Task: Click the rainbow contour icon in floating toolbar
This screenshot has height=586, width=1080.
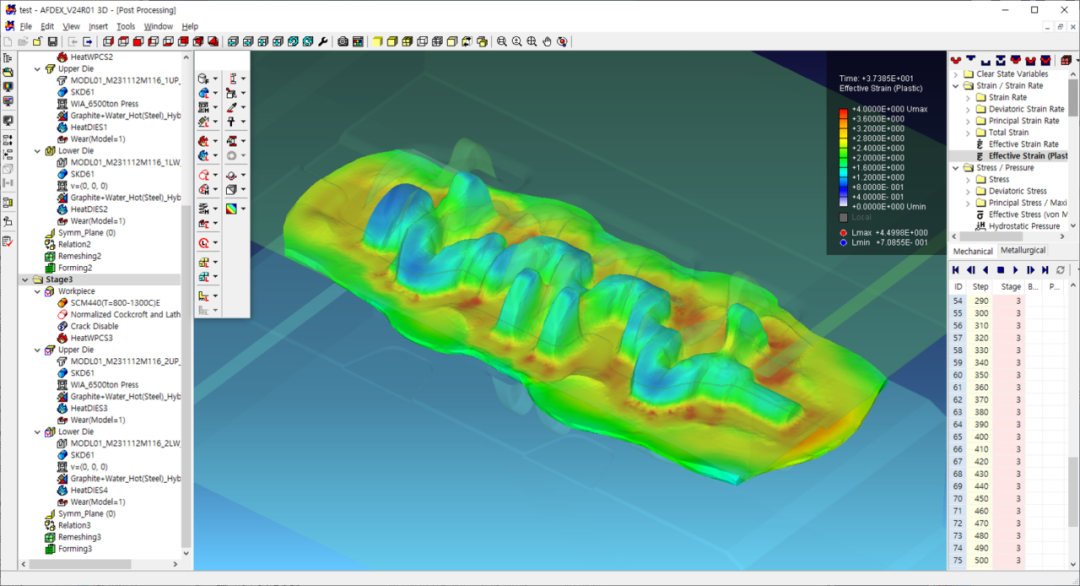Action: click(x=231, y=208)
